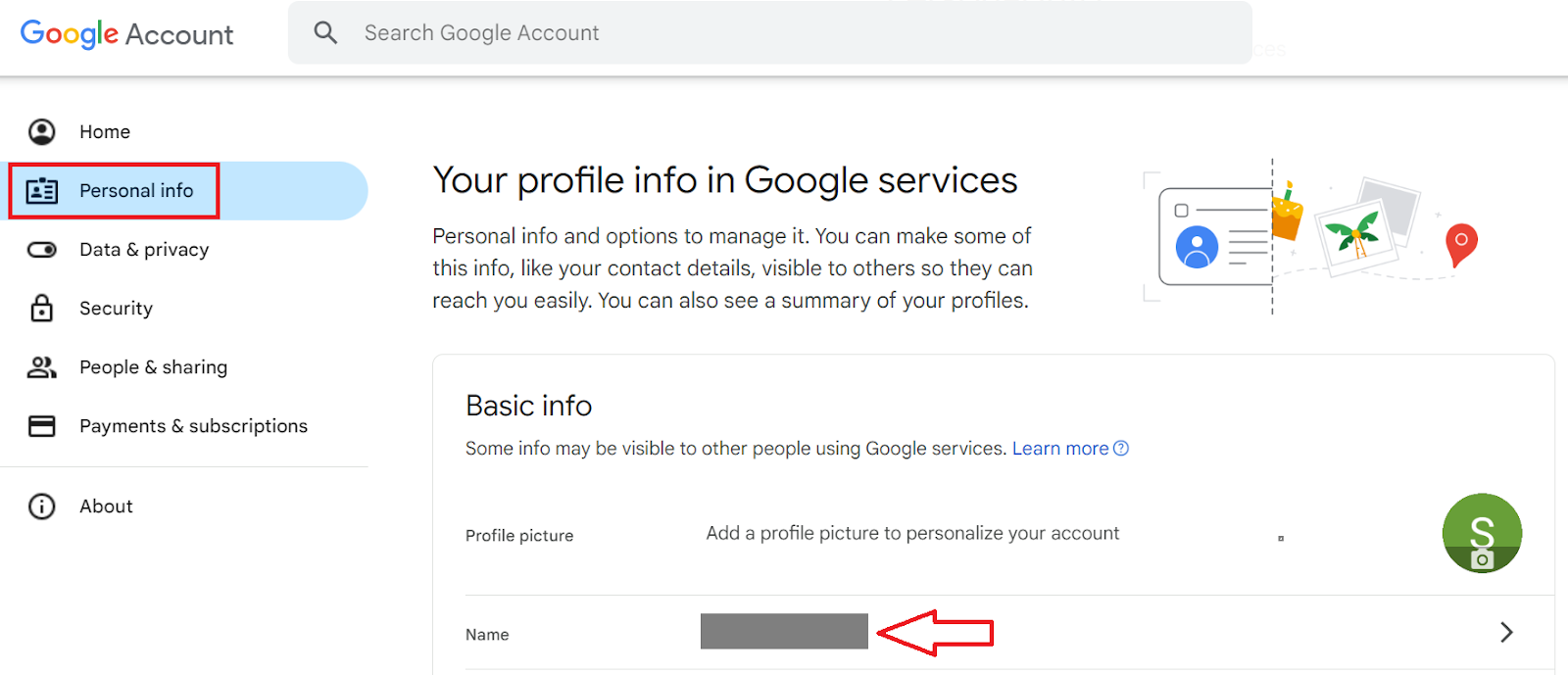This screenshot has height=675, width=1568.
Task: Click the Personal info ID card icon
Action: (42, 191)
